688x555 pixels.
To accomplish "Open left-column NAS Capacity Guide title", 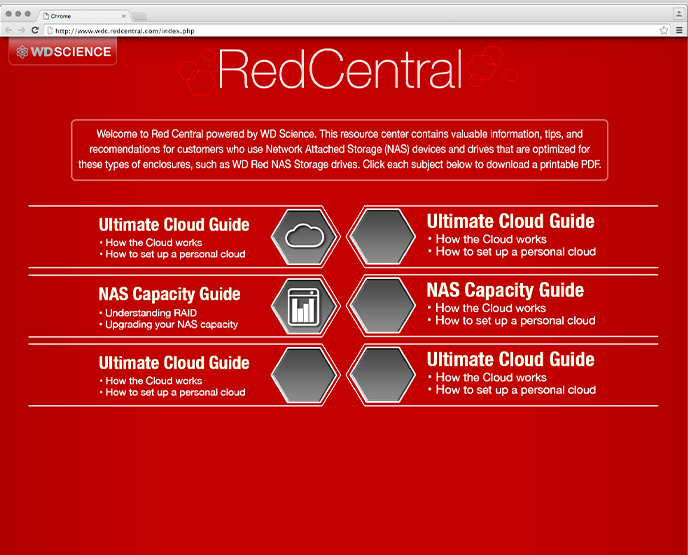I will [169, 294].
